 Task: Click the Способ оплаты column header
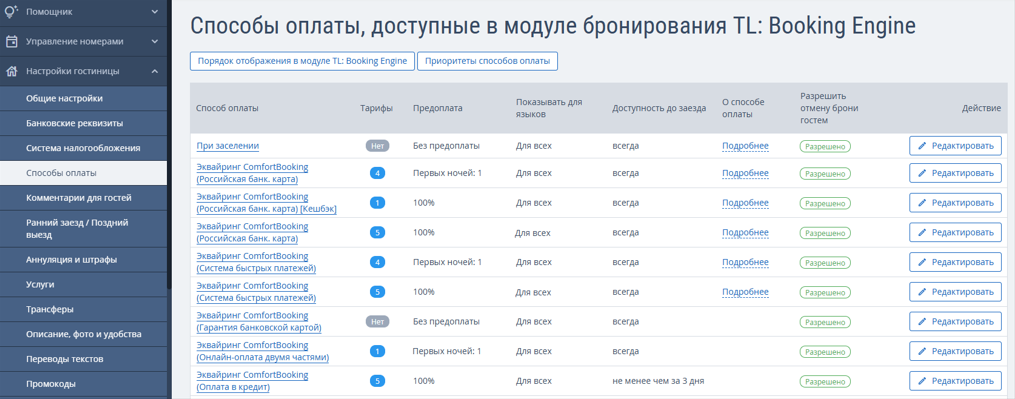tap(227, 108)
